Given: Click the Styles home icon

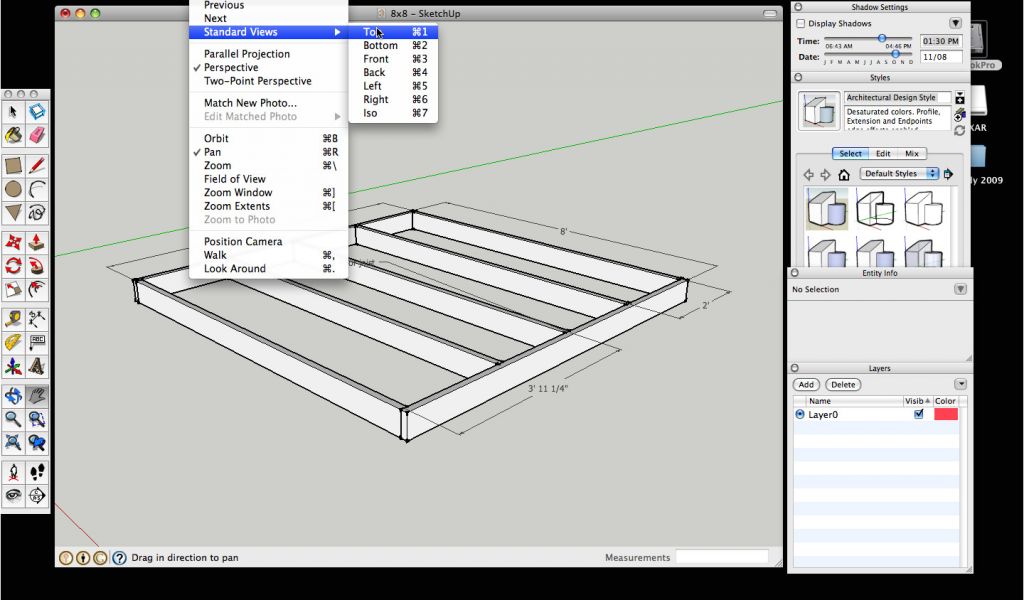Looking at the screenshot, I should click(844, 174).
